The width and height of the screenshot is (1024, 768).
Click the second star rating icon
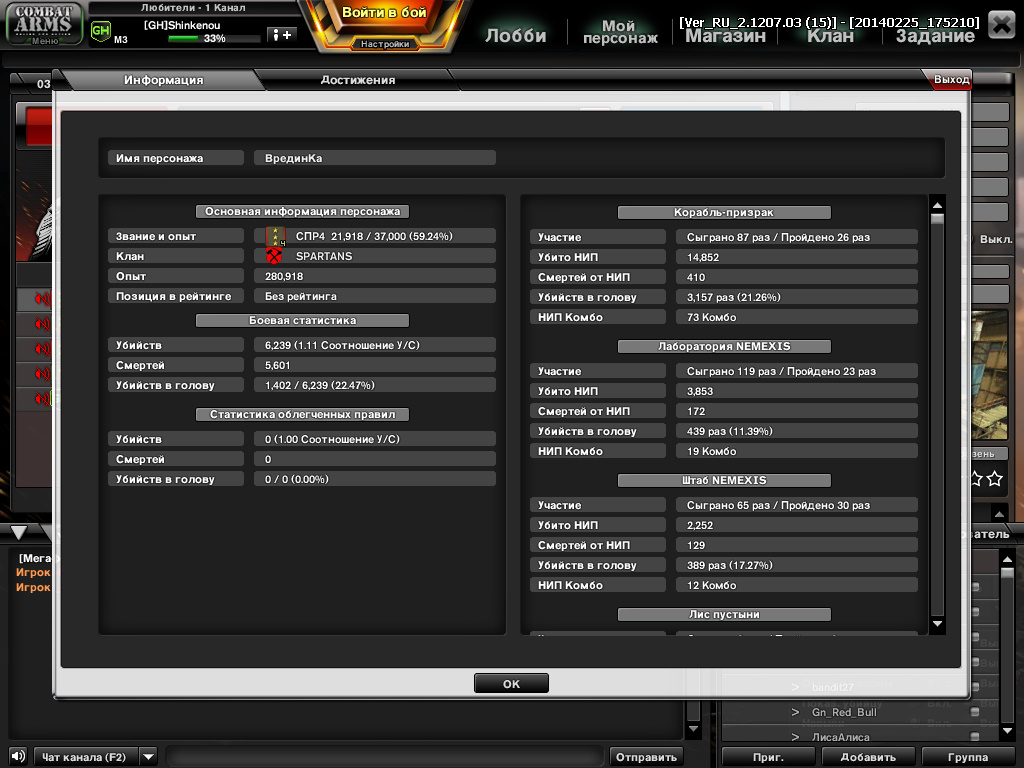[x=995, y=479]
